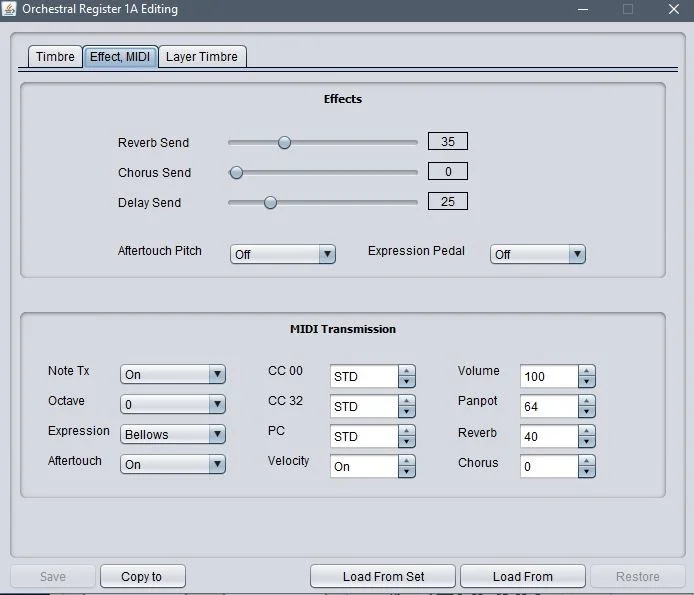
Task: Change Expression dropdown set to Bellows
Action: pyautogui.click(x=173, y=435)
